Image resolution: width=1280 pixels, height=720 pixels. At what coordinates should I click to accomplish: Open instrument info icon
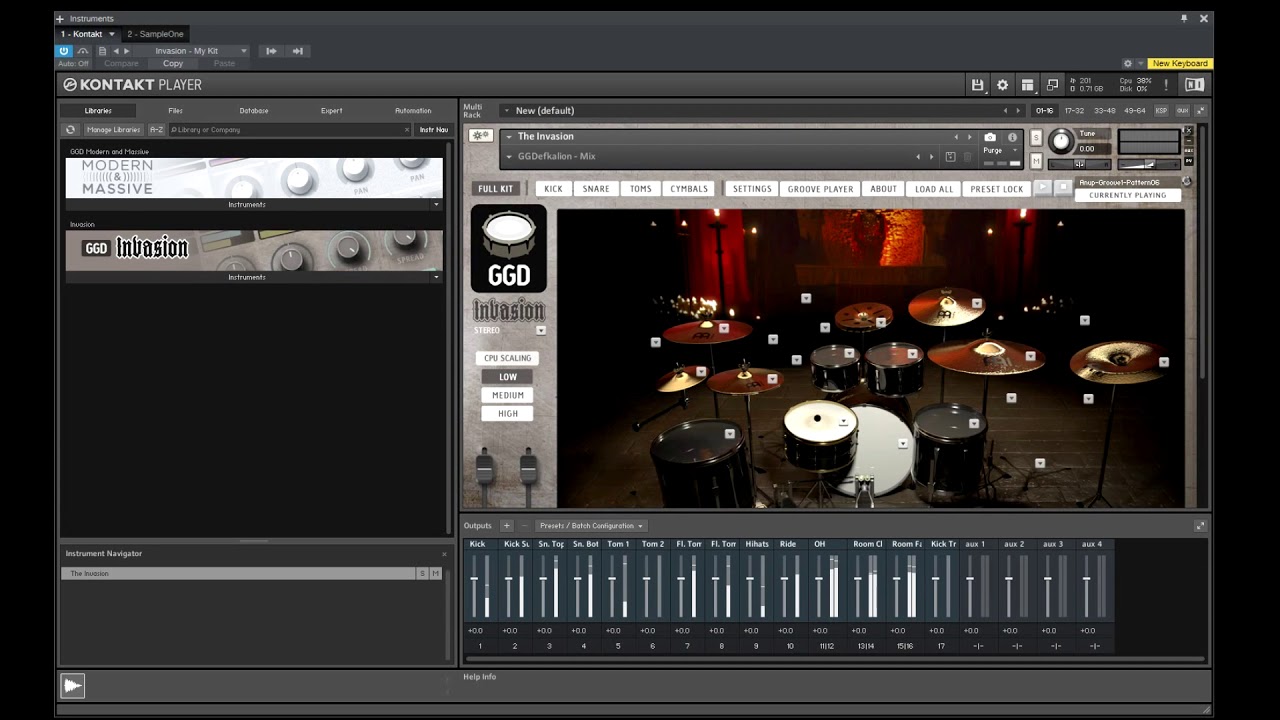pyautogui.click(x=1012, y=137)
